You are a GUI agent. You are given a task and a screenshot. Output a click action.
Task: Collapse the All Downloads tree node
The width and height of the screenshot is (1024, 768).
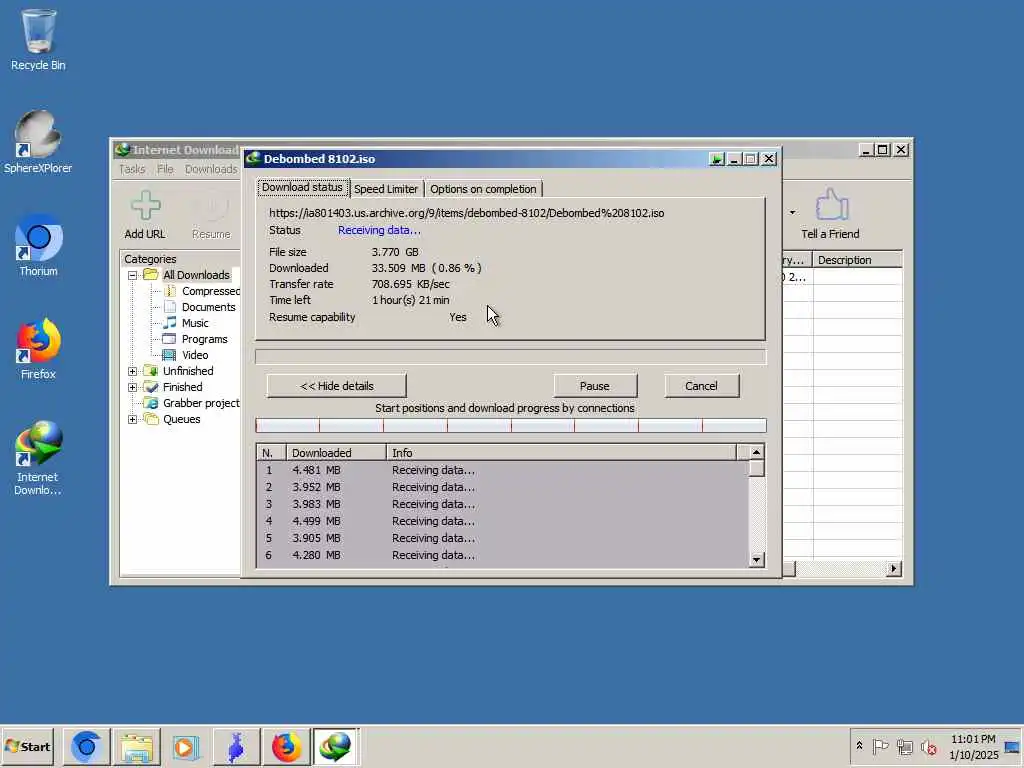click(133, 275)
